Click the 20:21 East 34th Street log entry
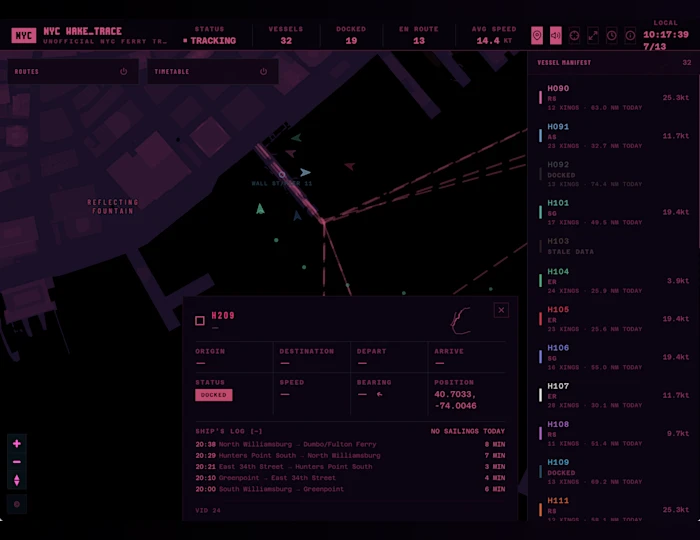 point(350,466)
